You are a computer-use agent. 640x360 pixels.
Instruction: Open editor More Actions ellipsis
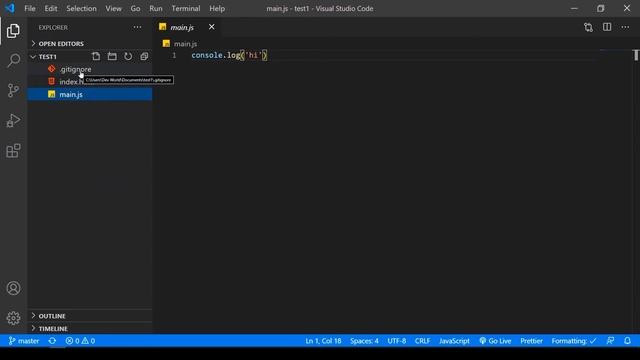pyautogui.click(x=625, y=27)
